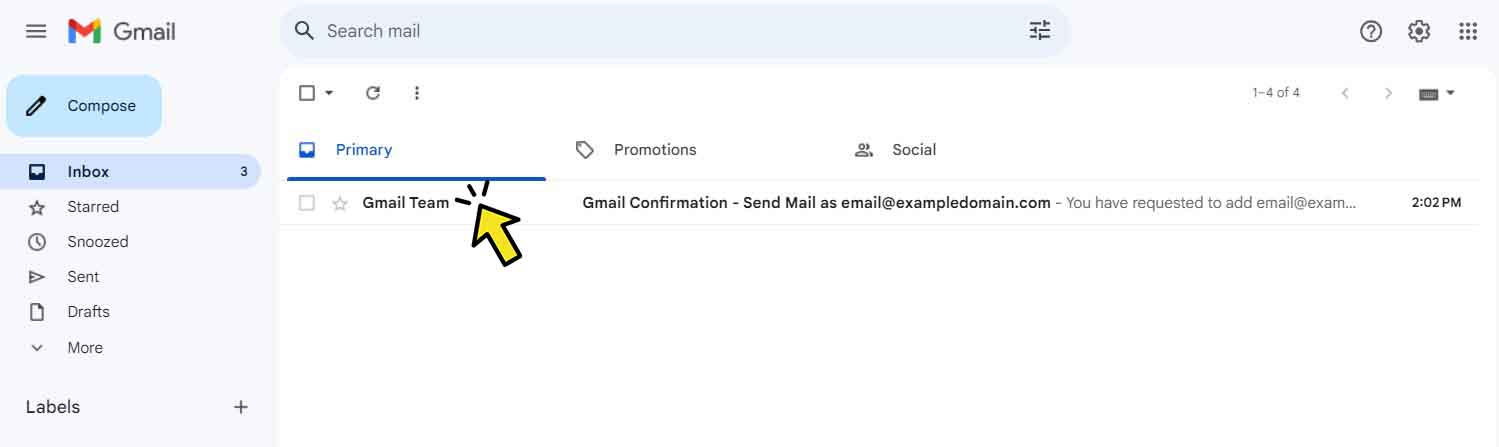Click the search options filter icon
Viewport: 1499px width, 447px height.
click(1040, 31)
